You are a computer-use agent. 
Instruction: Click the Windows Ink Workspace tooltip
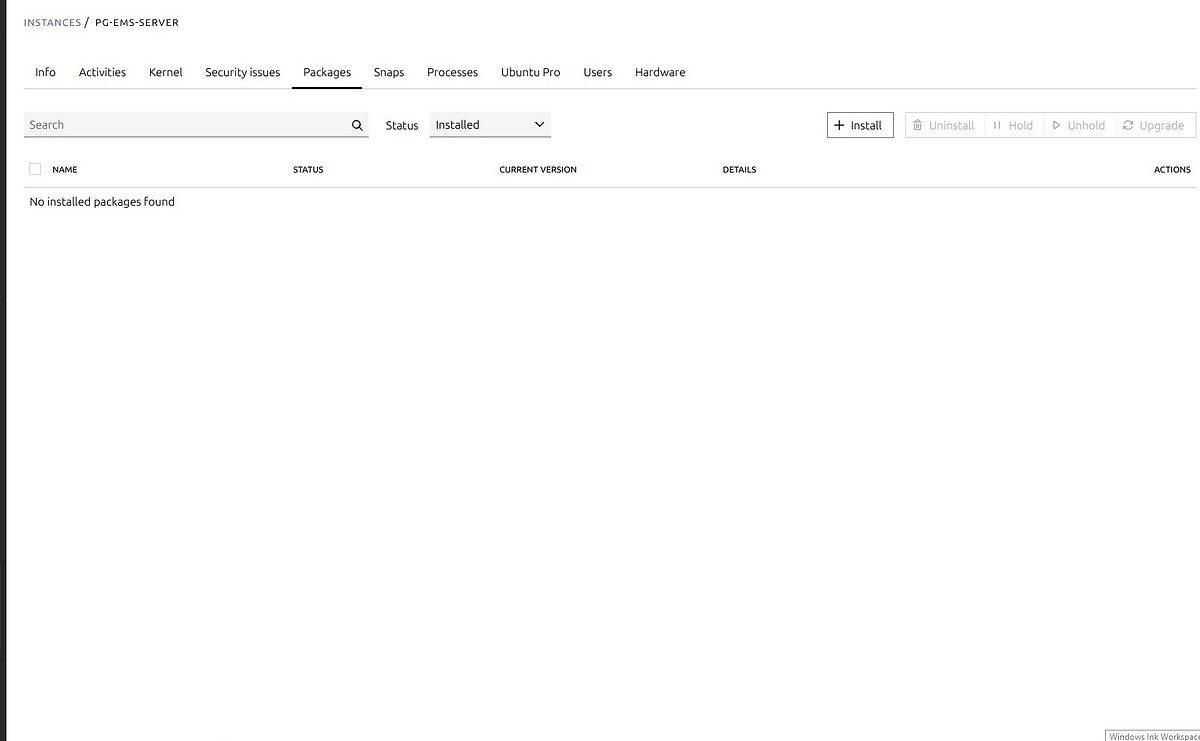1153,736
